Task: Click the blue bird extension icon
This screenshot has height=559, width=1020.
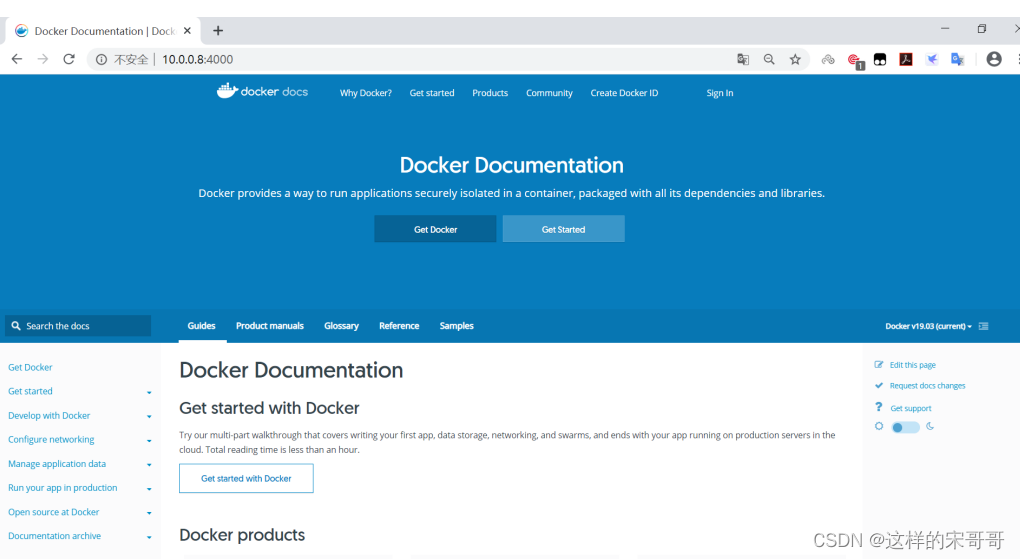Action: coord(932,59)
